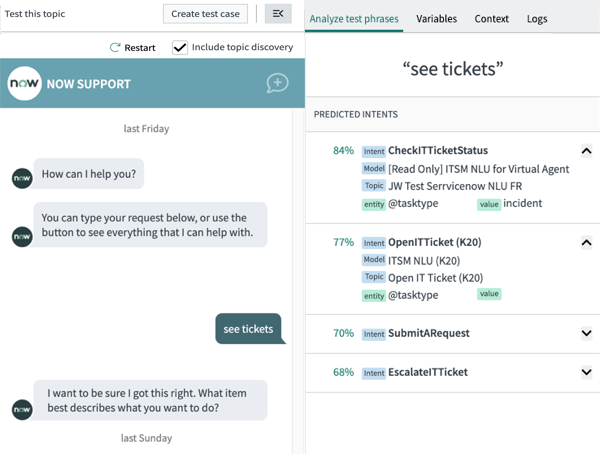Click the @tasktype entity under OpenITTicket (K20)

point(413,295)
